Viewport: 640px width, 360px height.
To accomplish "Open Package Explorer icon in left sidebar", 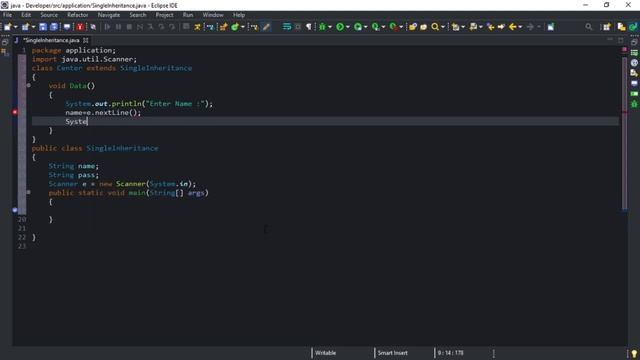I will click(5, 52).
